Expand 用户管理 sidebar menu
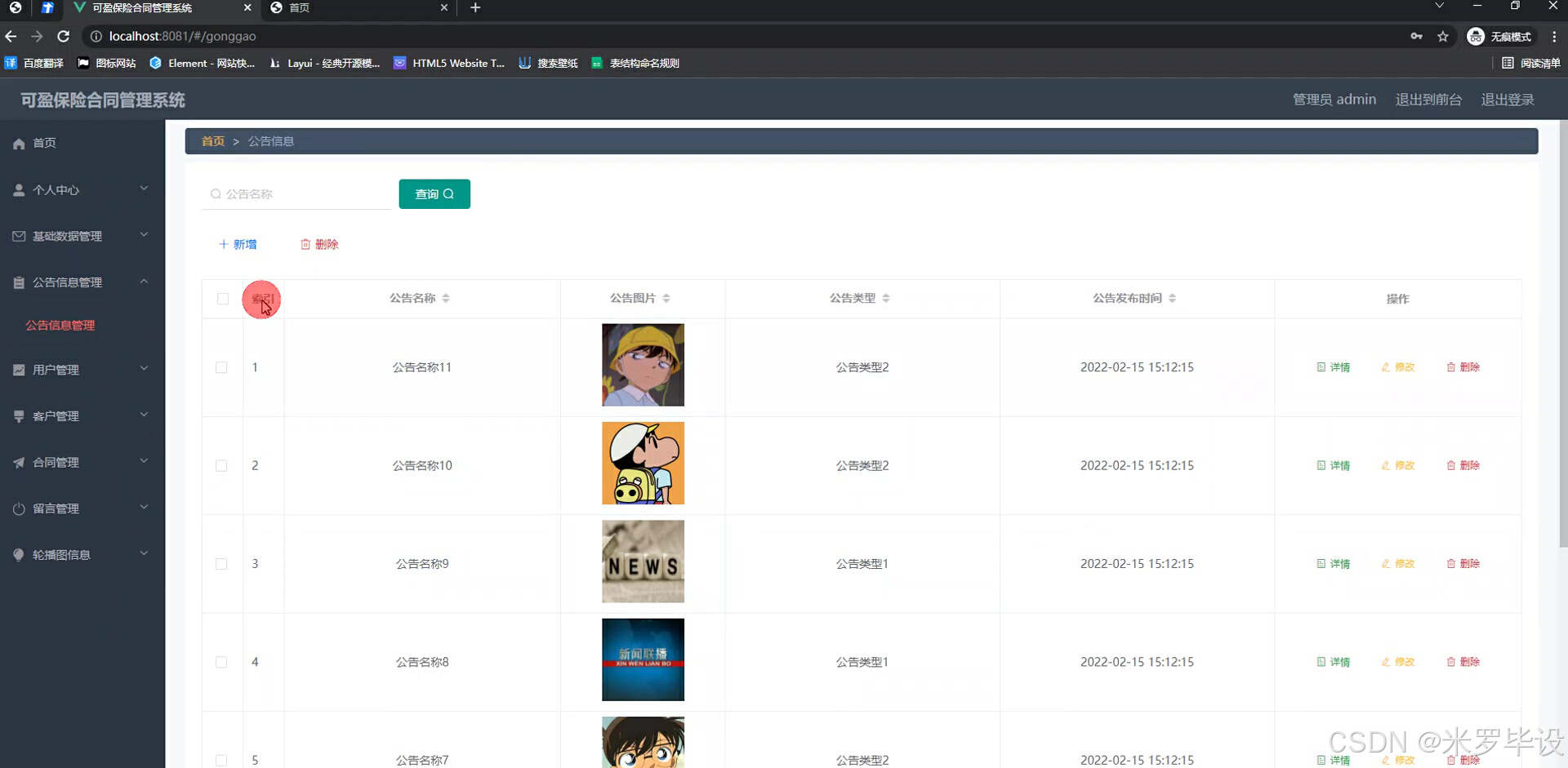This screenshot has height=768, width=1568. point(82,370)
